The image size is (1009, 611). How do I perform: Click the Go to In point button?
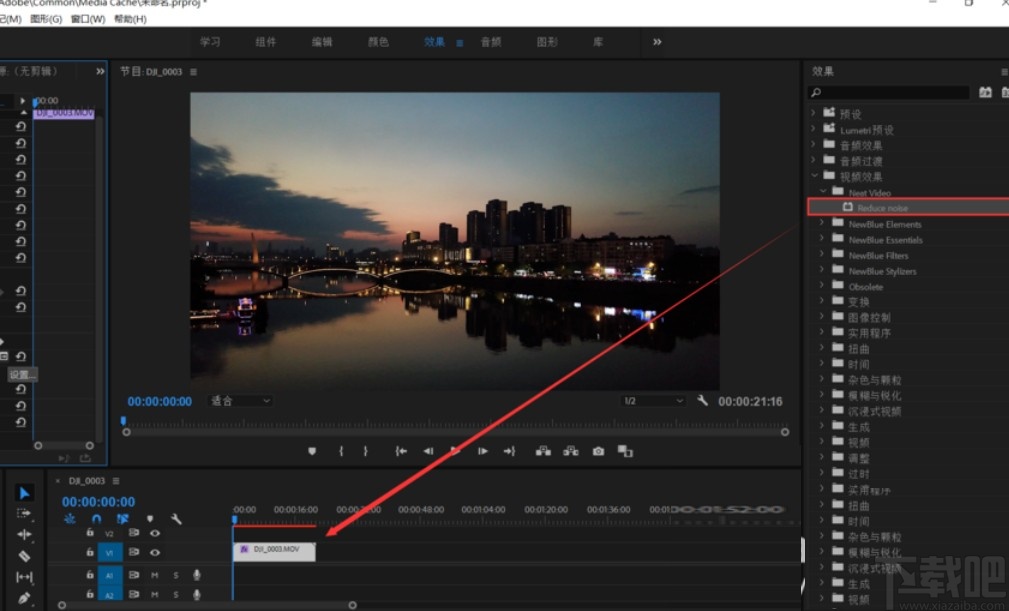pos(401,451)
